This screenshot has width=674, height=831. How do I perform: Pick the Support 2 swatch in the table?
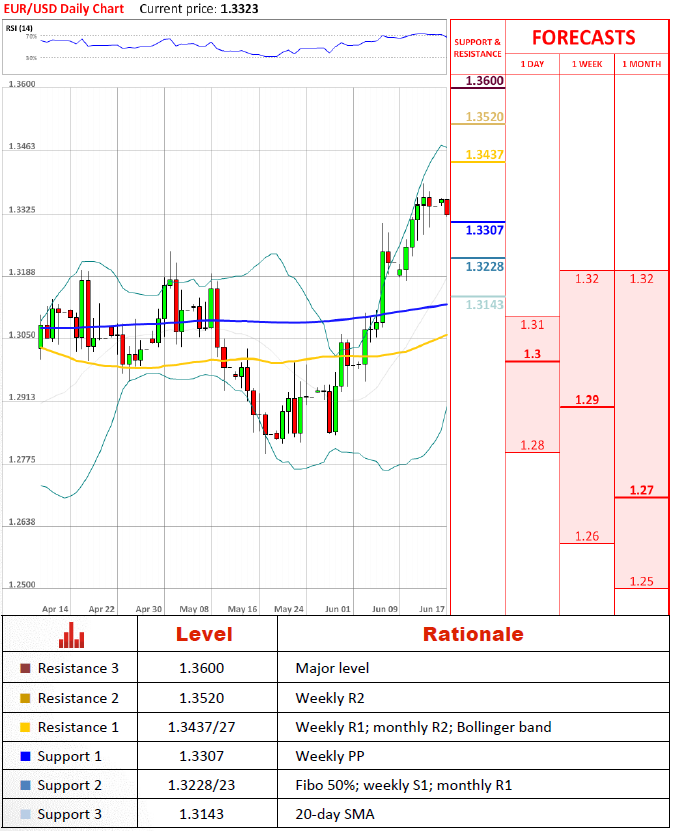tap(25, 785)
